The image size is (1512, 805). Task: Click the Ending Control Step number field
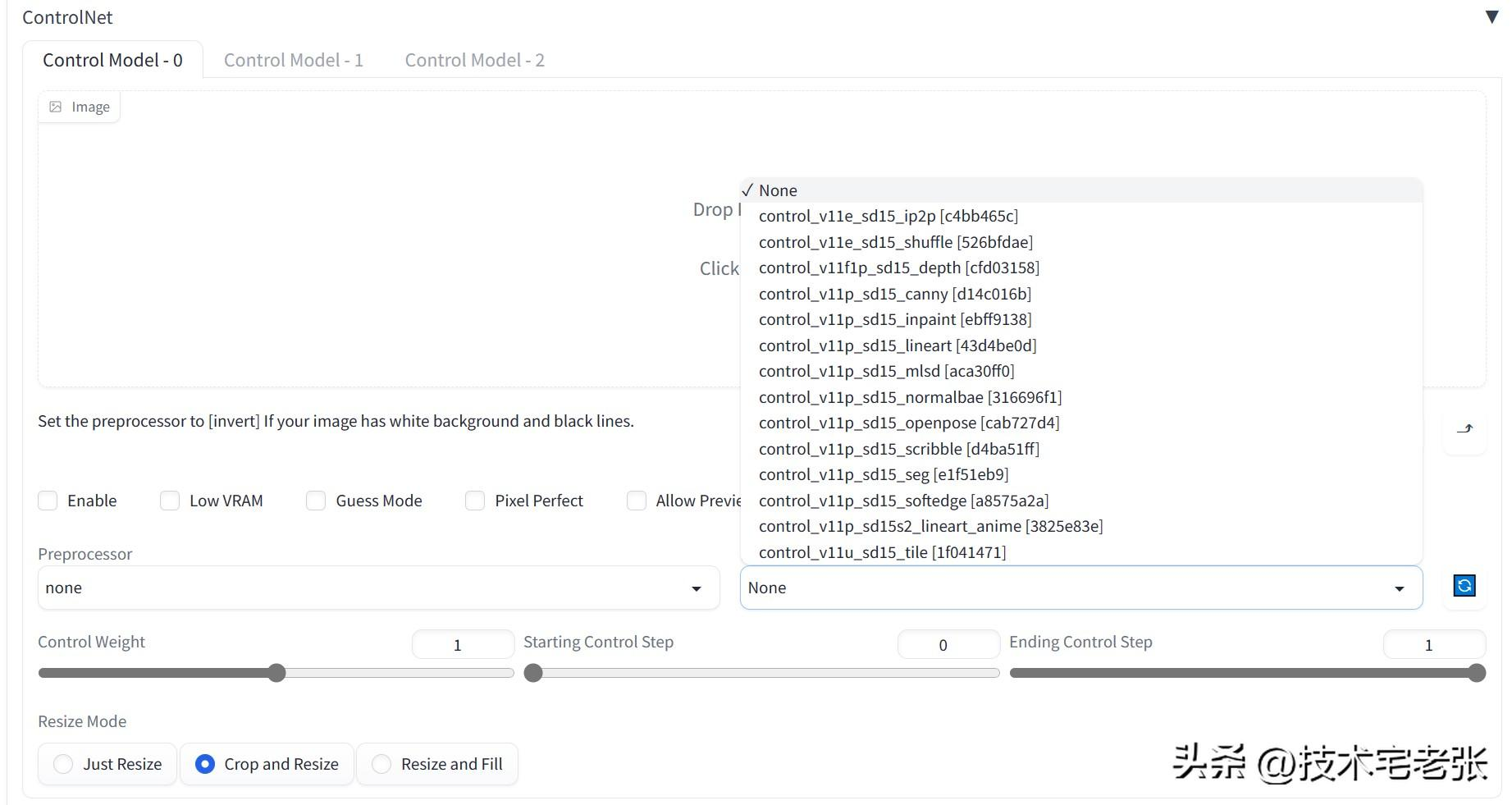coord(1434,644)
